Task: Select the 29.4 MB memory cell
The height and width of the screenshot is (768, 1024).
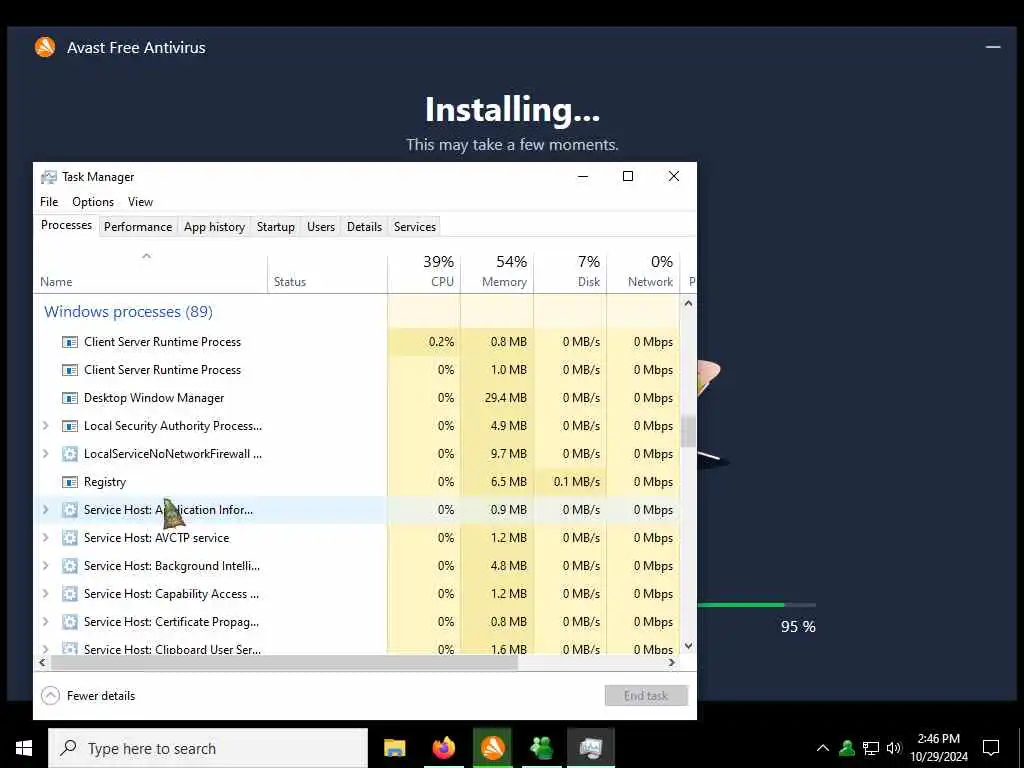Action: coord(498,398)
